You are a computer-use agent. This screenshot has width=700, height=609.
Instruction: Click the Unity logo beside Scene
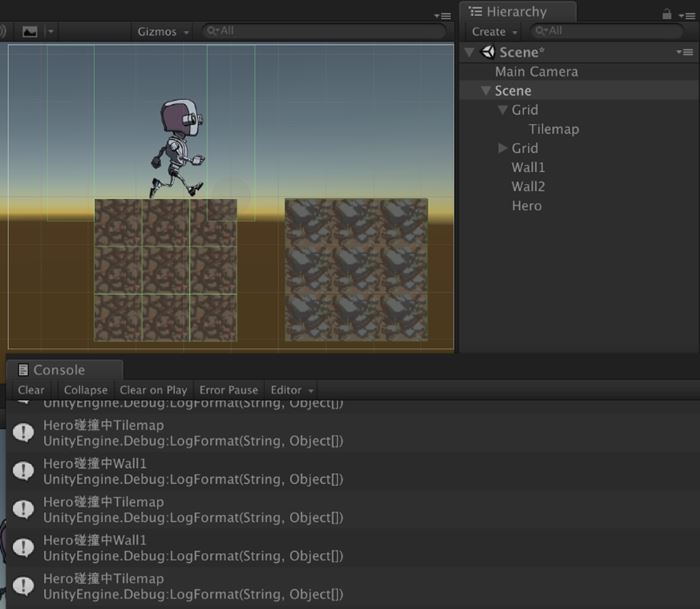click(x=488, y=52)
